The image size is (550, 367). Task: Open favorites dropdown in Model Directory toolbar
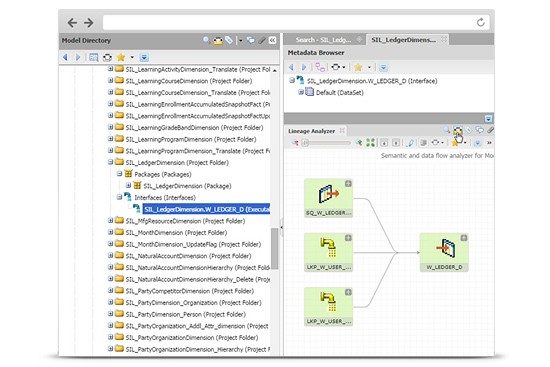132,57
